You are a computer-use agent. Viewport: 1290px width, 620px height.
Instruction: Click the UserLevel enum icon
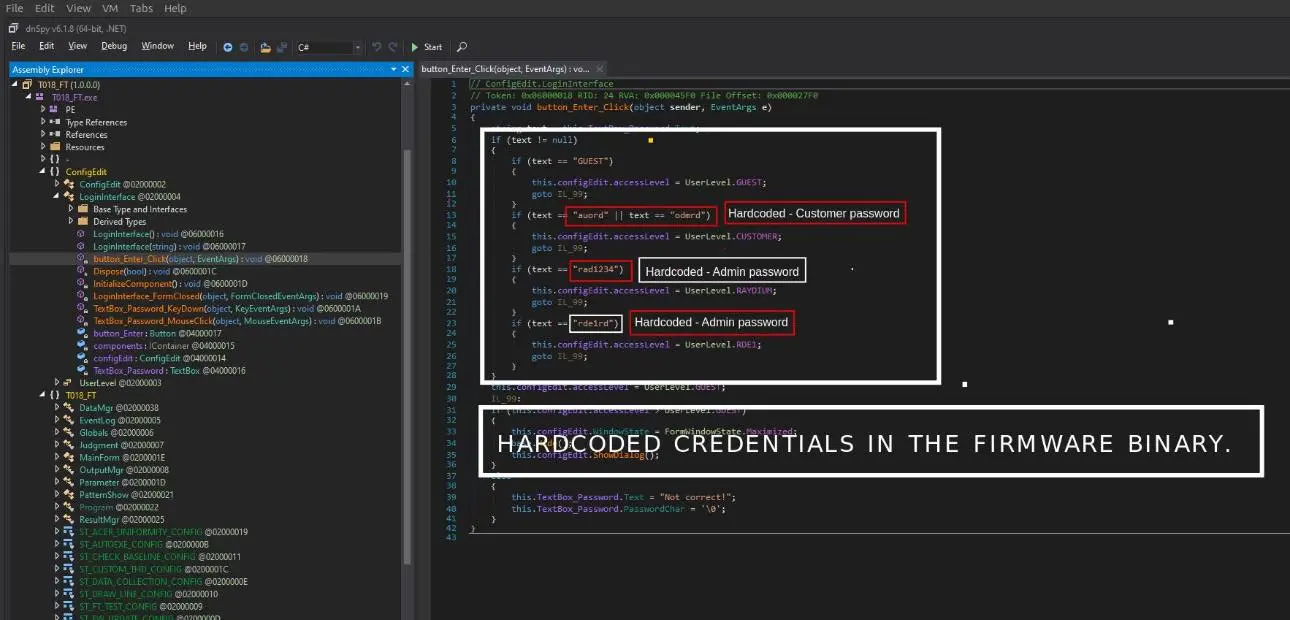(69, 383)
